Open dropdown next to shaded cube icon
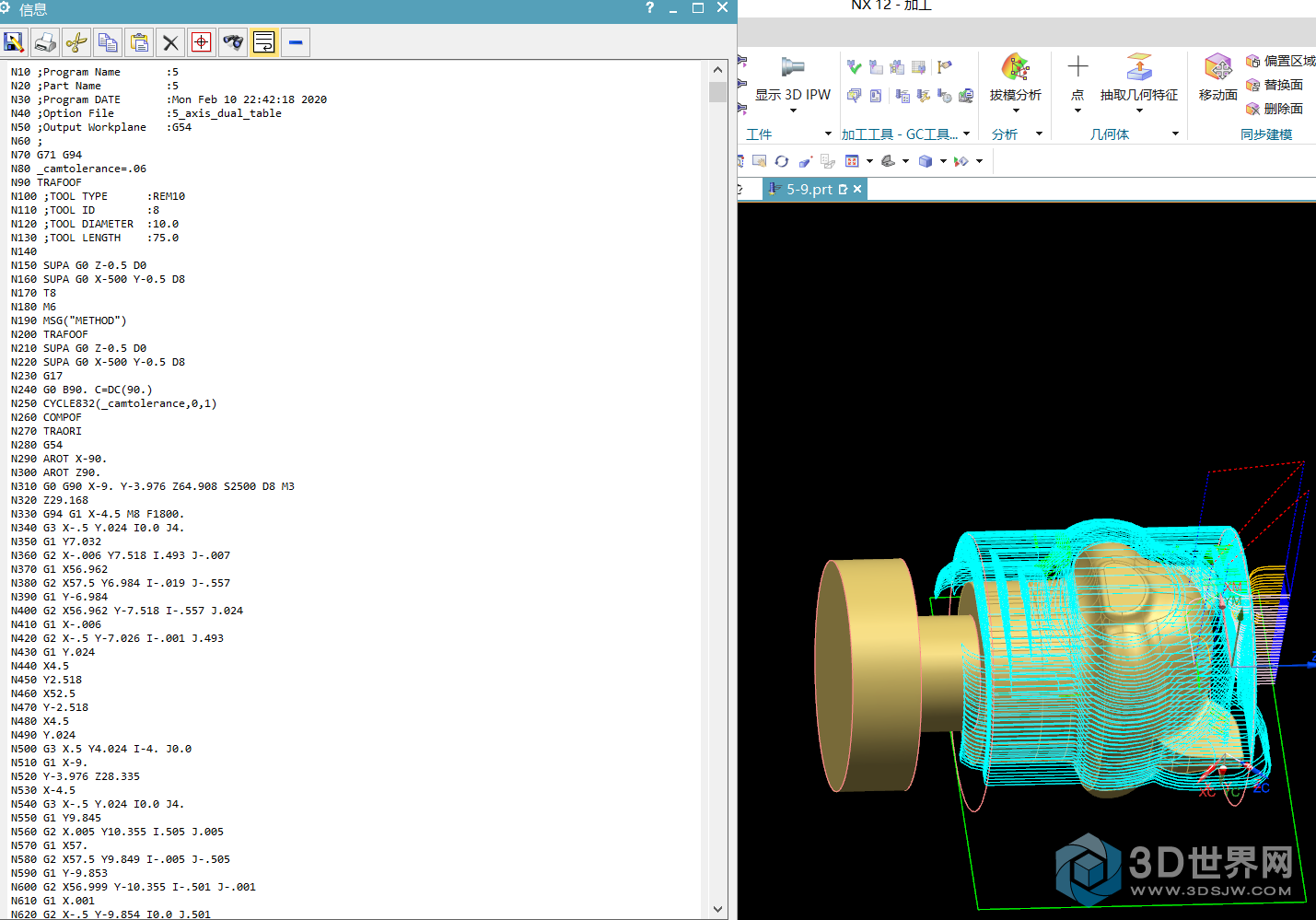The width and height of the screenshot is (1316, 920). pos(943,161)
